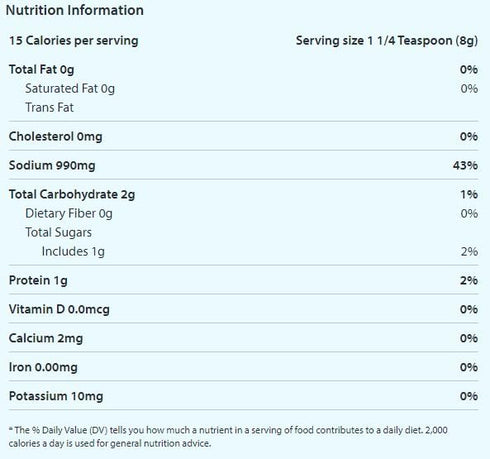Image resolution: width=490 pixels, height=459 pixels.
Task: Click the 43% sodium daily value
Action: [465, 165]
